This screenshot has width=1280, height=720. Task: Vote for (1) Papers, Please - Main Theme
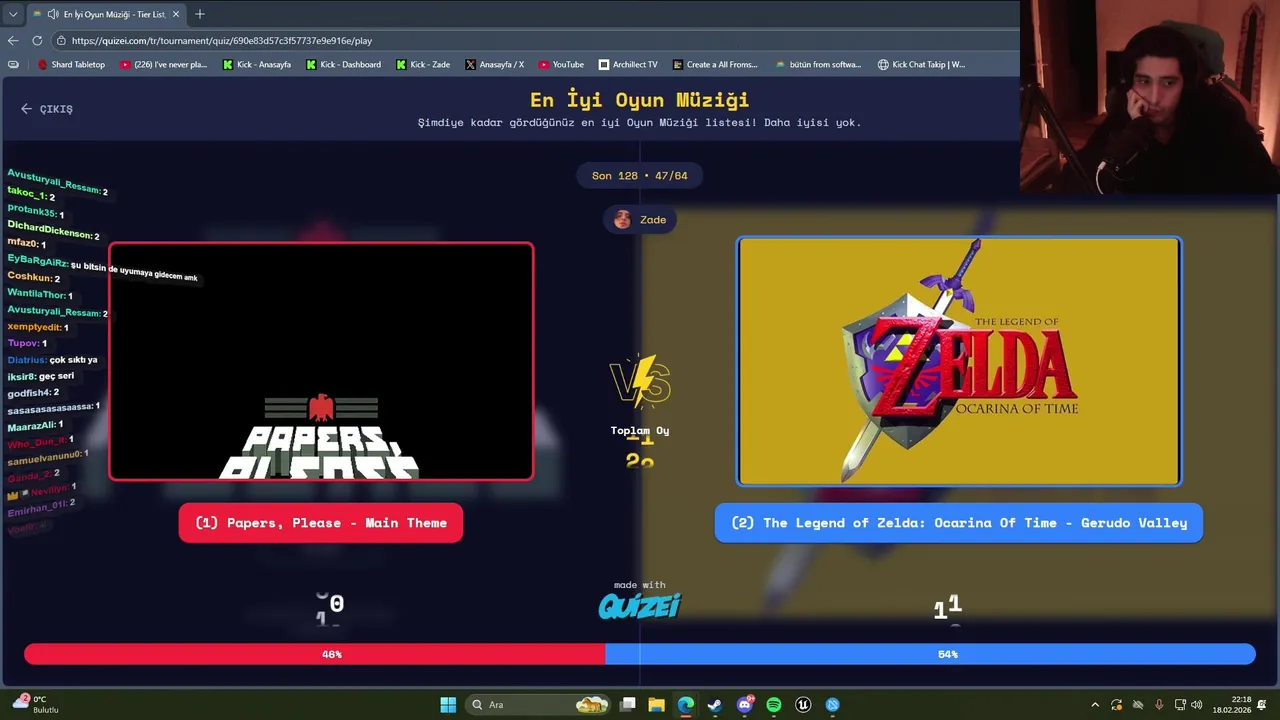(321, 523)
